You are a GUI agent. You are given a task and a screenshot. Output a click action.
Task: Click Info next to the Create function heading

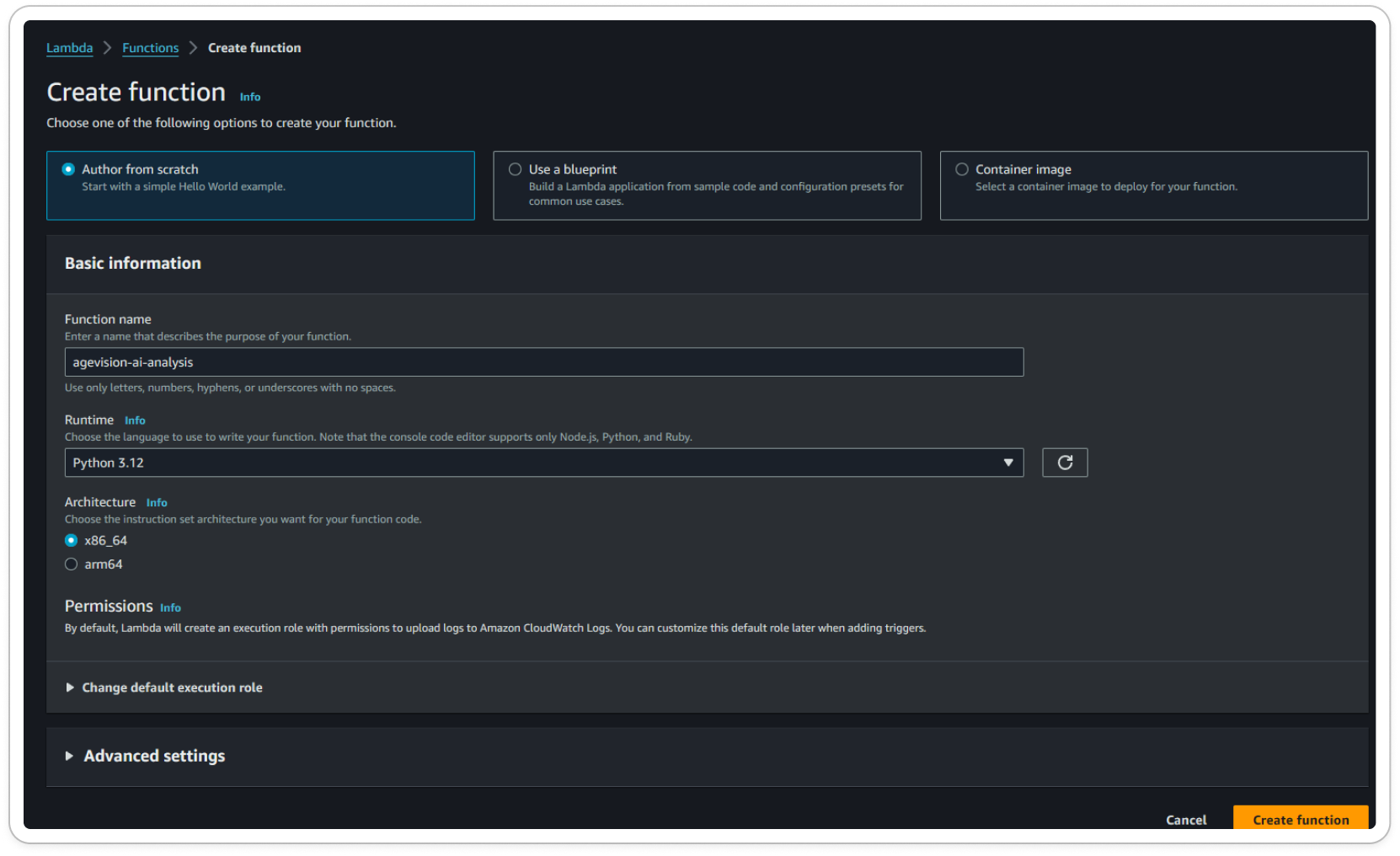[x=249, y=96]
